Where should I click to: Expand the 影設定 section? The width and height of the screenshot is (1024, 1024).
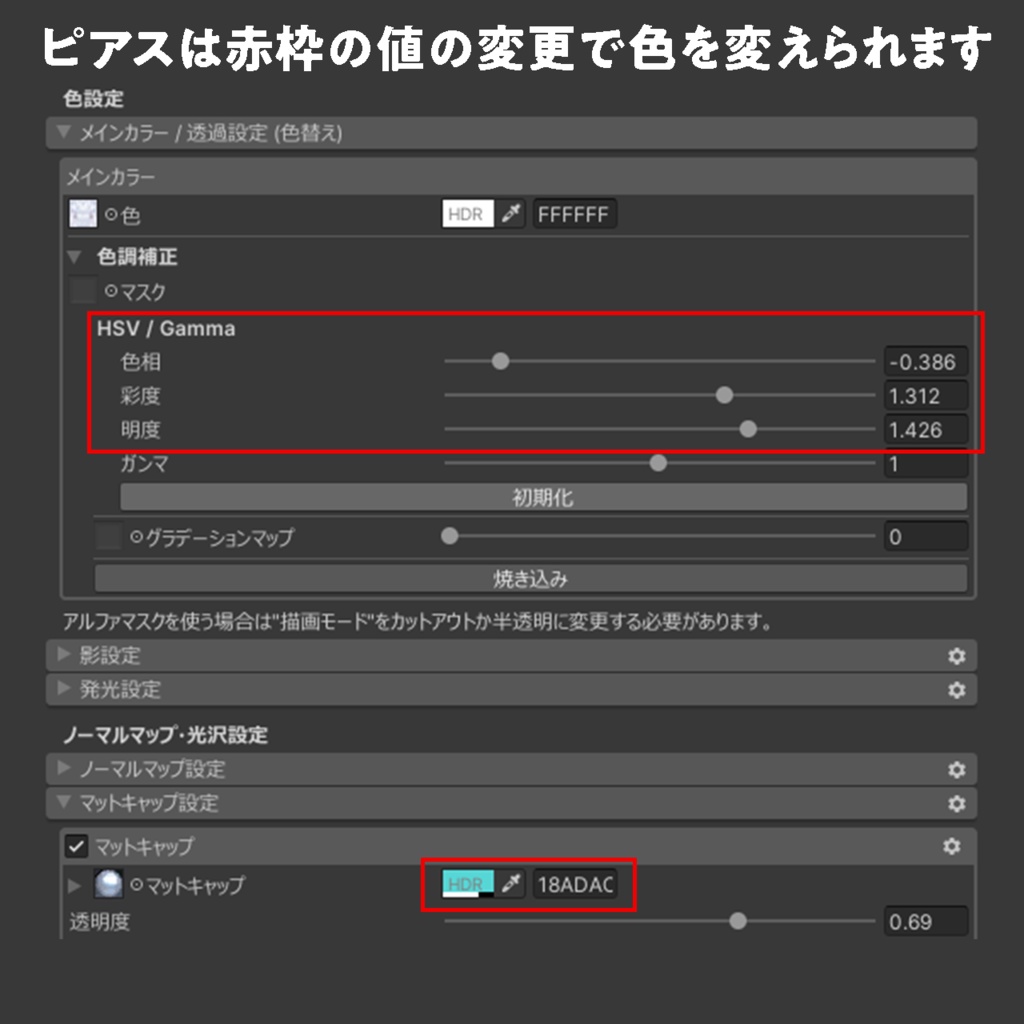[63, 656]
